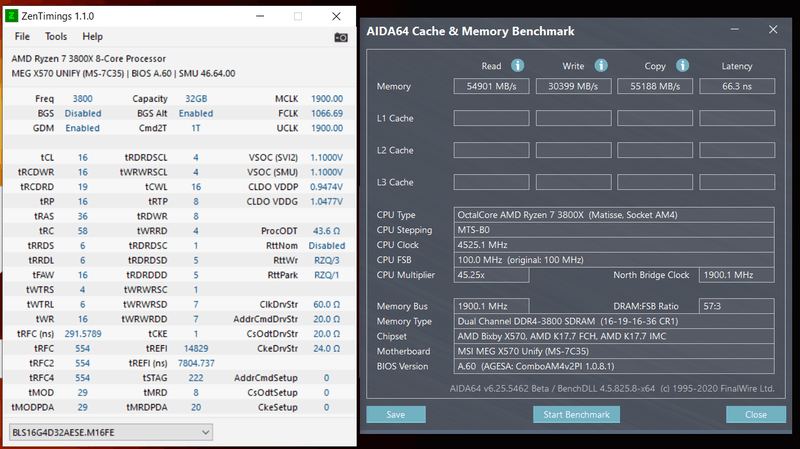This screenshot has width=800, height=449.
Task: Click the Memory Type DDR4-3800 field
Action: click(614, 321)
